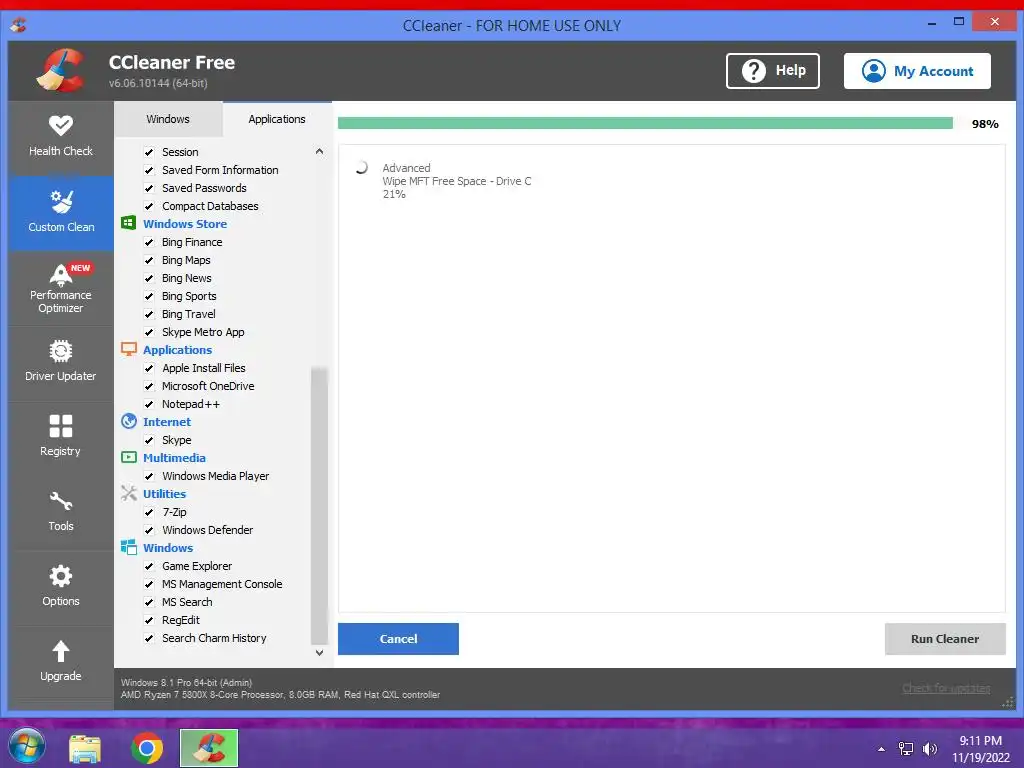The height and width of the screenshot is (768, 1024).
Task: Click the Utilities category tools icon
Action: point(129,494)
